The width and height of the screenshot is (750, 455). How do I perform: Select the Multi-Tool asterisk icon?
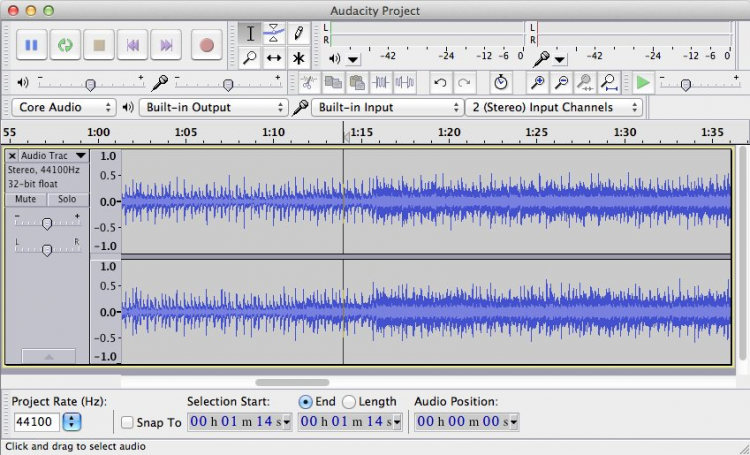(298, 58)
